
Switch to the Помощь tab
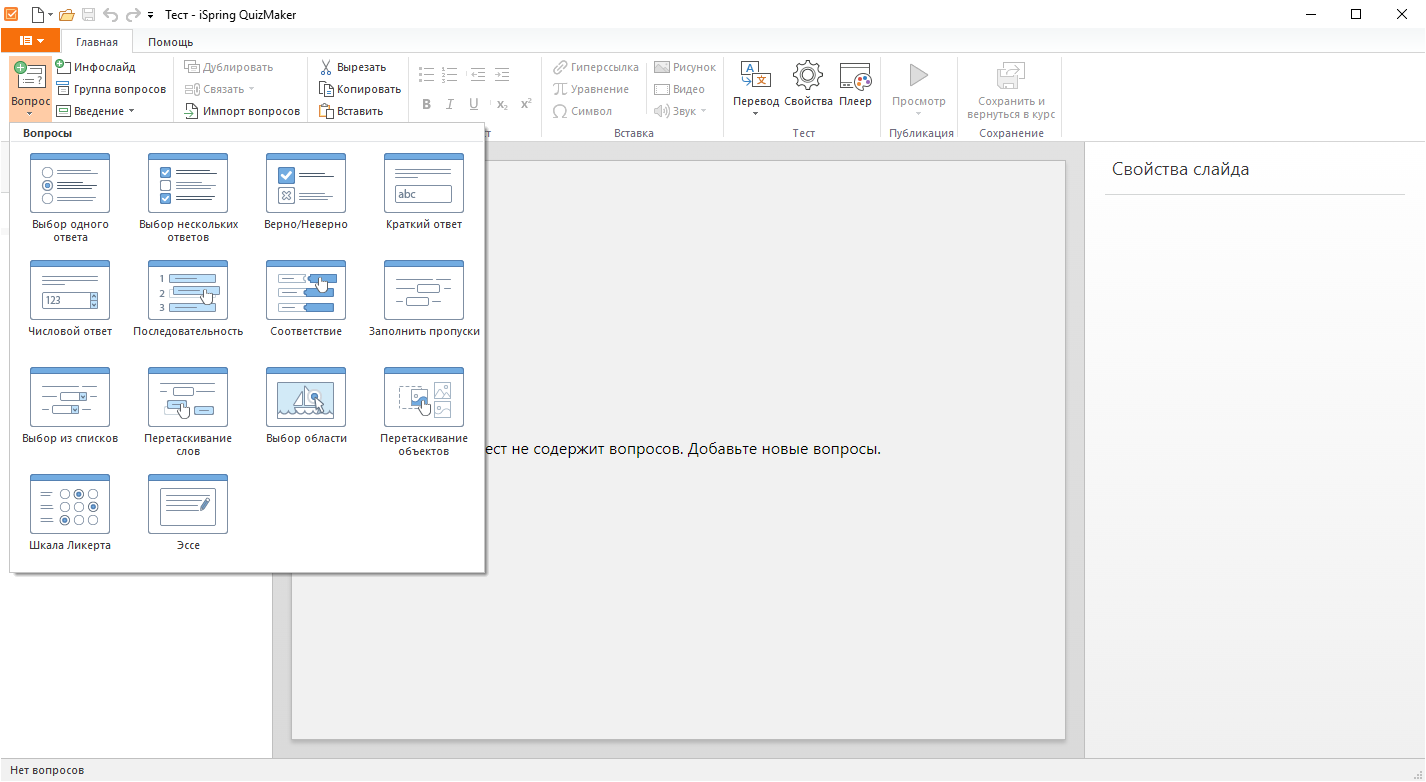pos(170,42)
